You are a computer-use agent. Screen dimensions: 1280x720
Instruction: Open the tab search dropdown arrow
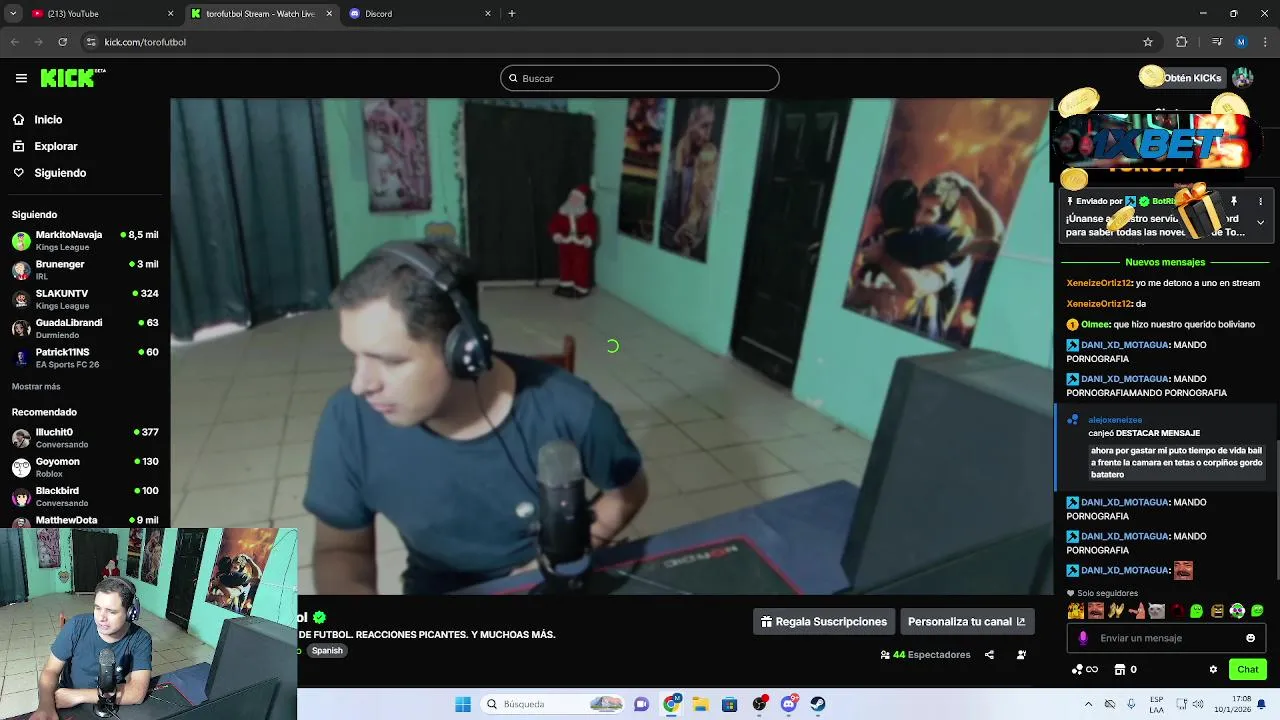point(13,14)
